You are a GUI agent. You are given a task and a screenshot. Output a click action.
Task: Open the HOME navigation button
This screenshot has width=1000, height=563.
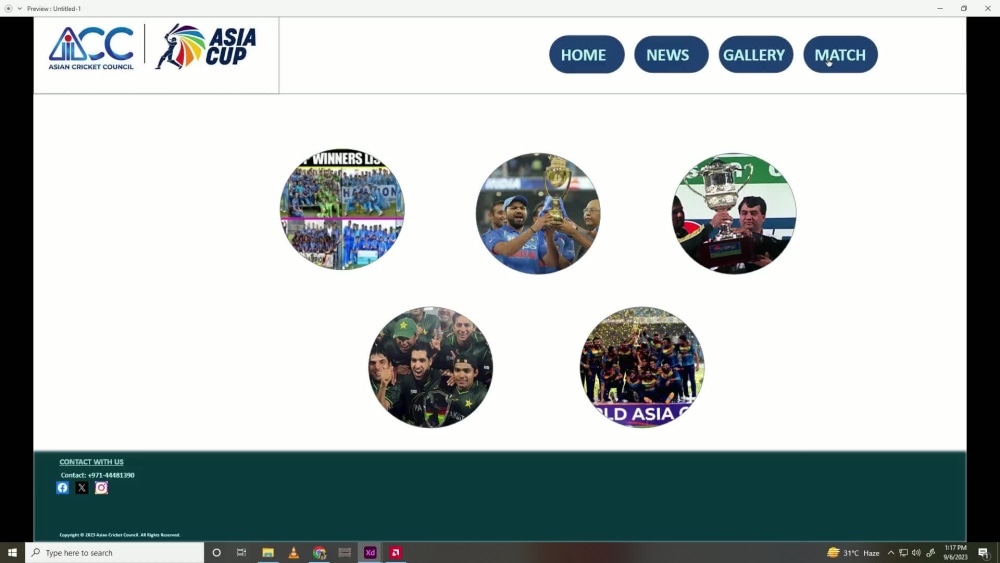coord(586,54)
